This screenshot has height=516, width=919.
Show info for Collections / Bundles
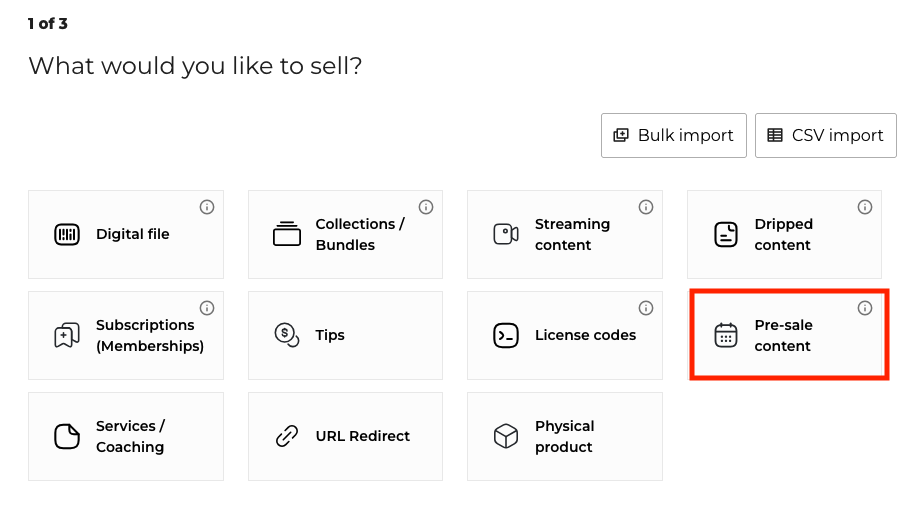pos(426,207)
